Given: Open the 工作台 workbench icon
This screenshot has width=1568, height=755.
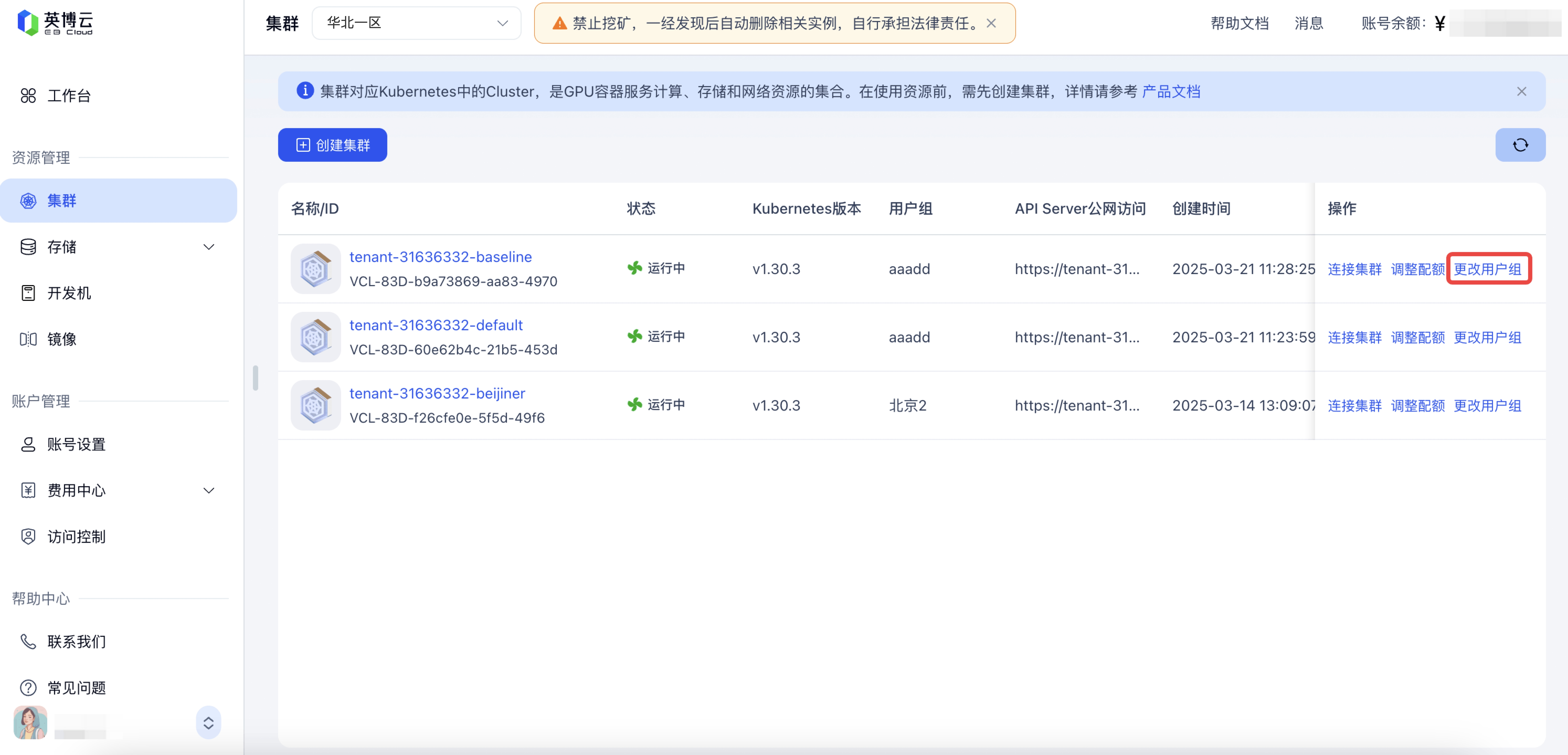Looking at the screenshot, I should (28, 96).
